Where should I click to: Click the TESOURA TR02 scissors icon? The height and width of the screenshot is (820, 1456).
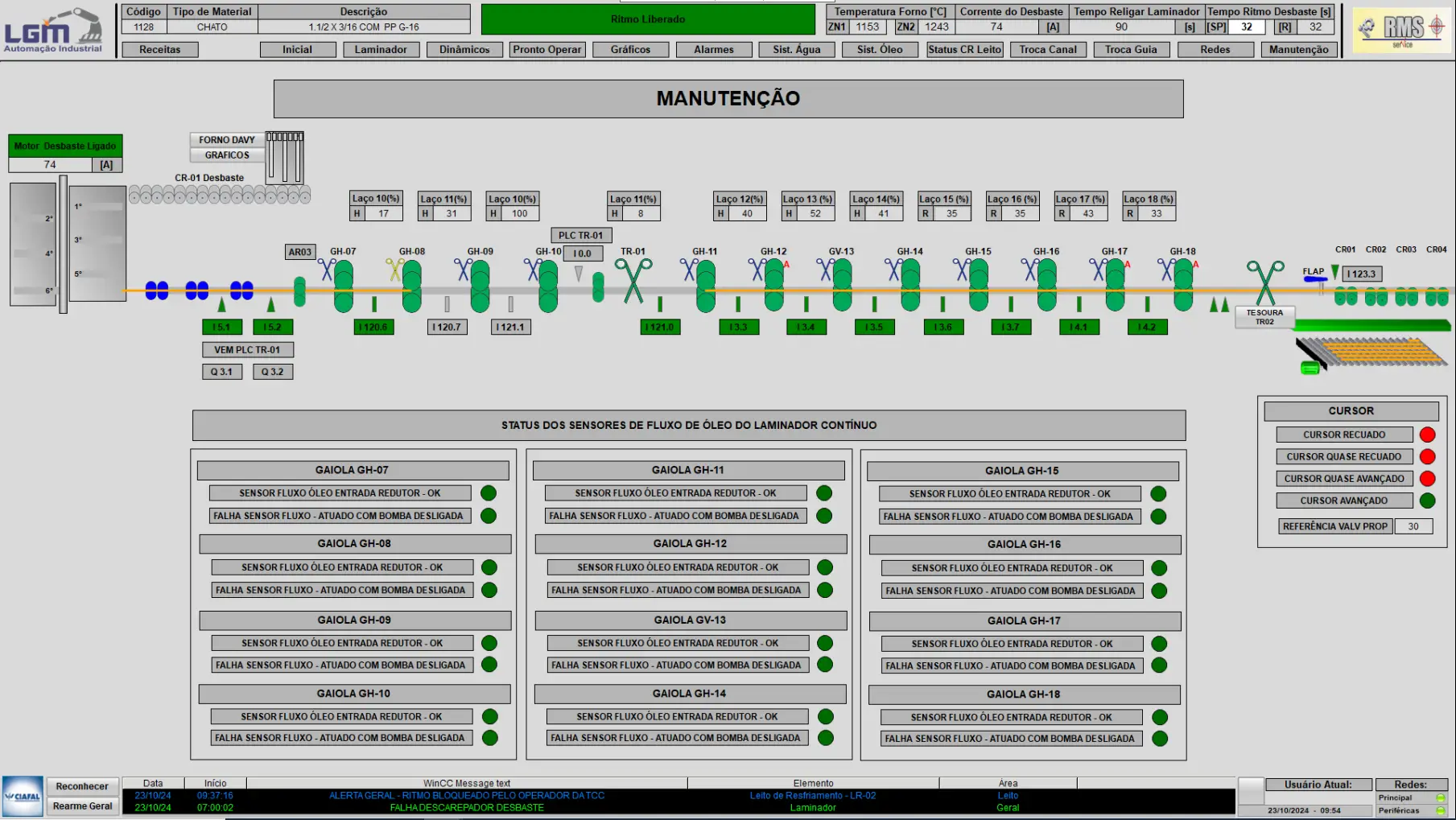[1264, 282]
